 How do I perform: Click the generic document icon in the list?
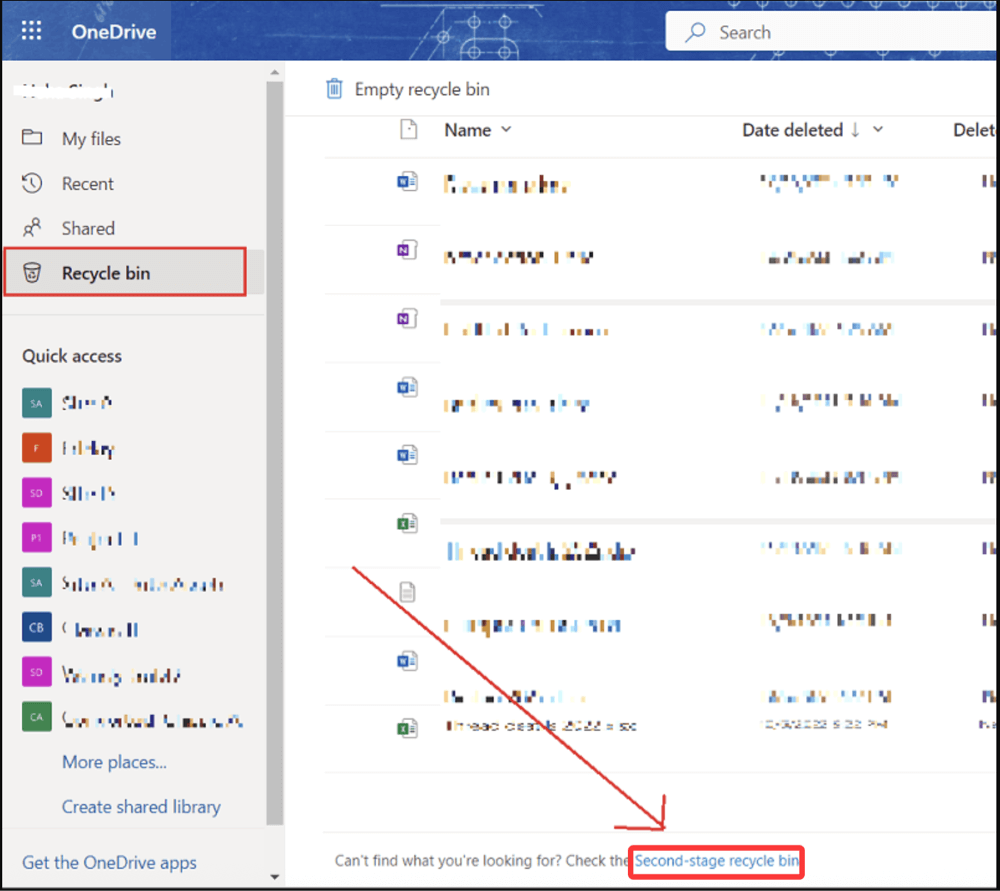407,591
